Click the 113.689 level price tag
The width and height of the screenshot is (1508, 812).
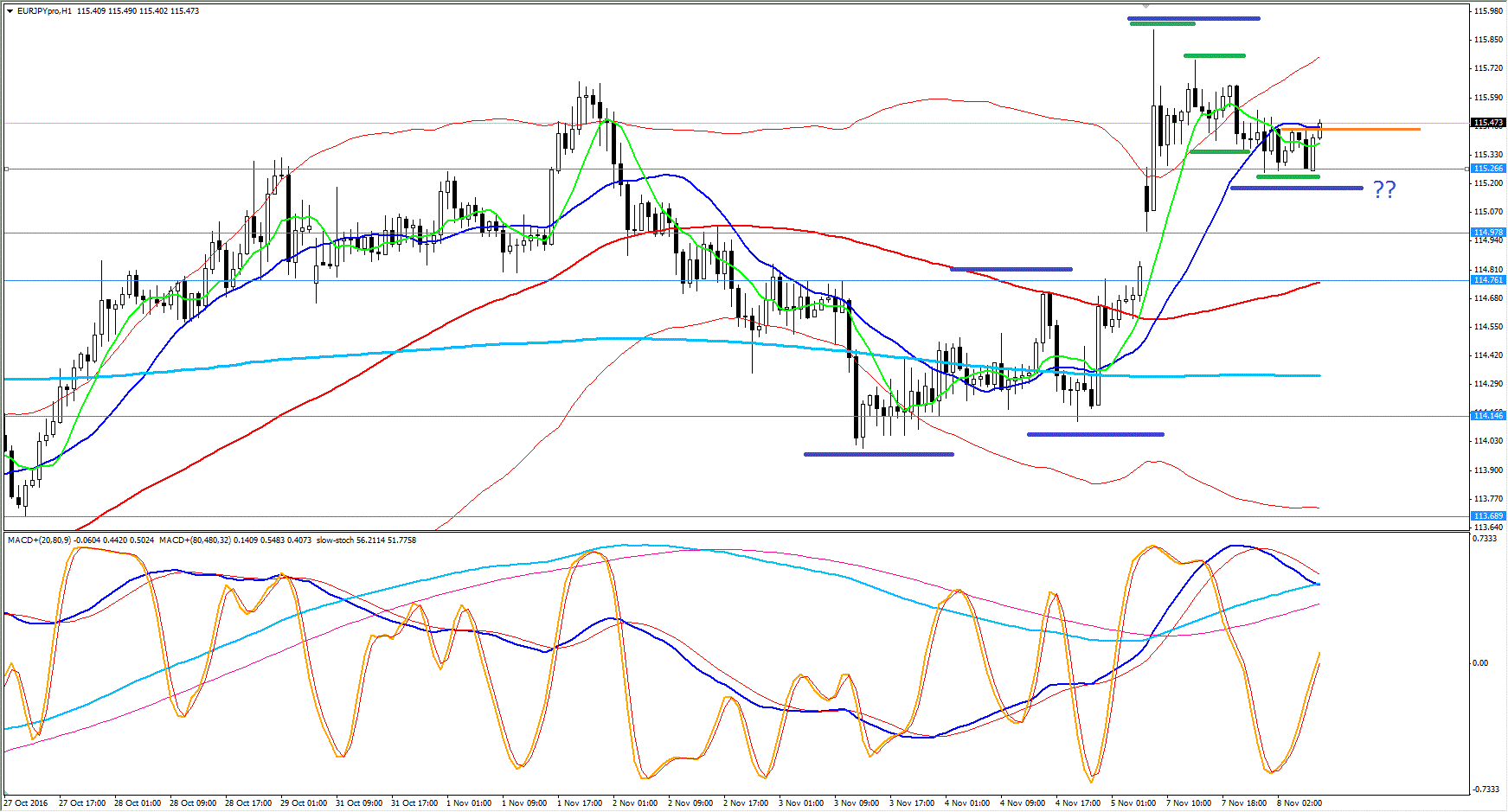1488,516
